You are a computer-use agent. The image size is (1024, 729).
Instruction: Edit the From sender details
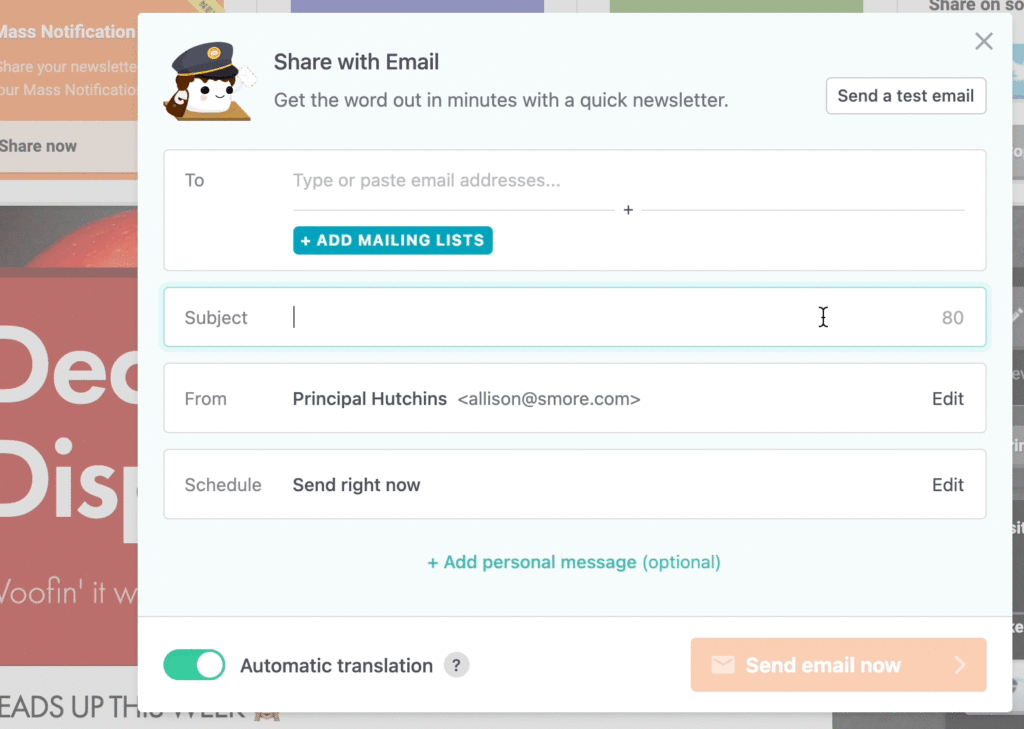pyautogui.click(x=948, y=398)
